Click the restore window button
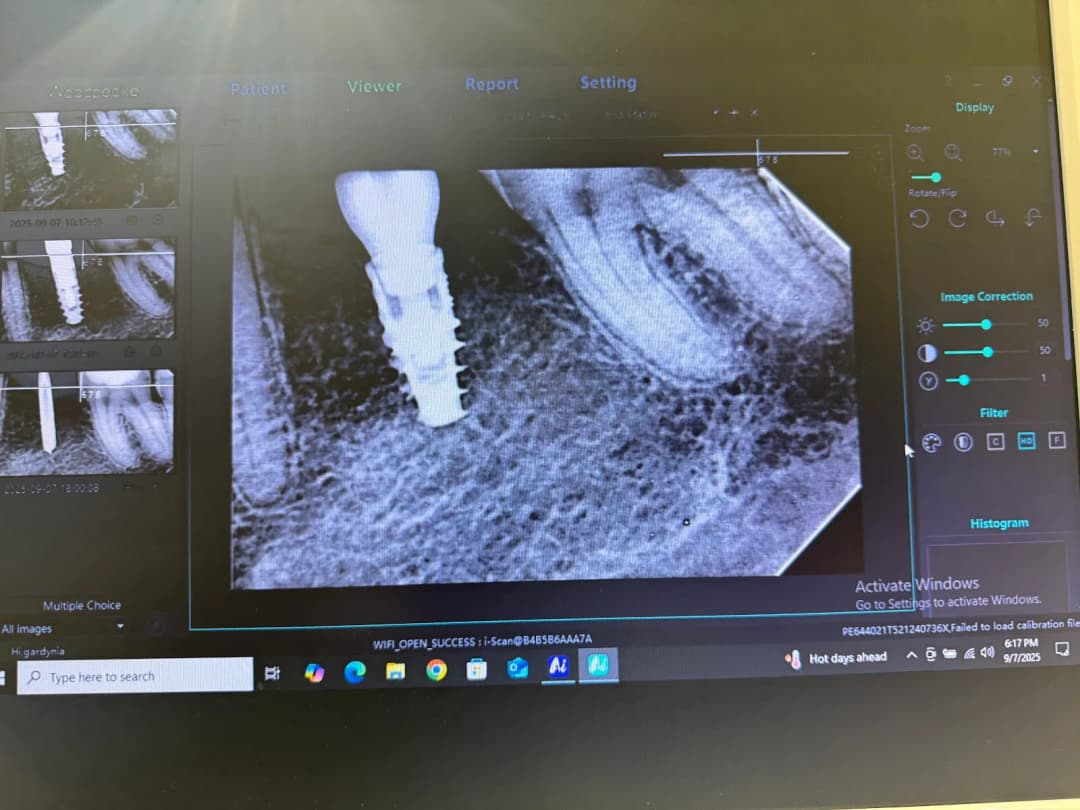The width and height of the screenshot is (1080, 810). 1007,81
